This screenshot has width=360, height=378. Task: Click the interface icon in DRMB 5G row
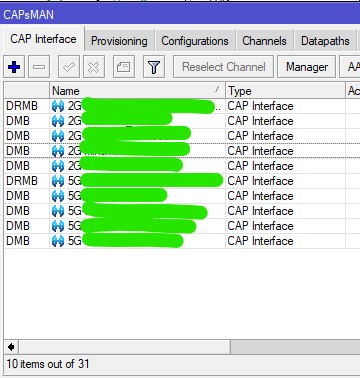58,181
